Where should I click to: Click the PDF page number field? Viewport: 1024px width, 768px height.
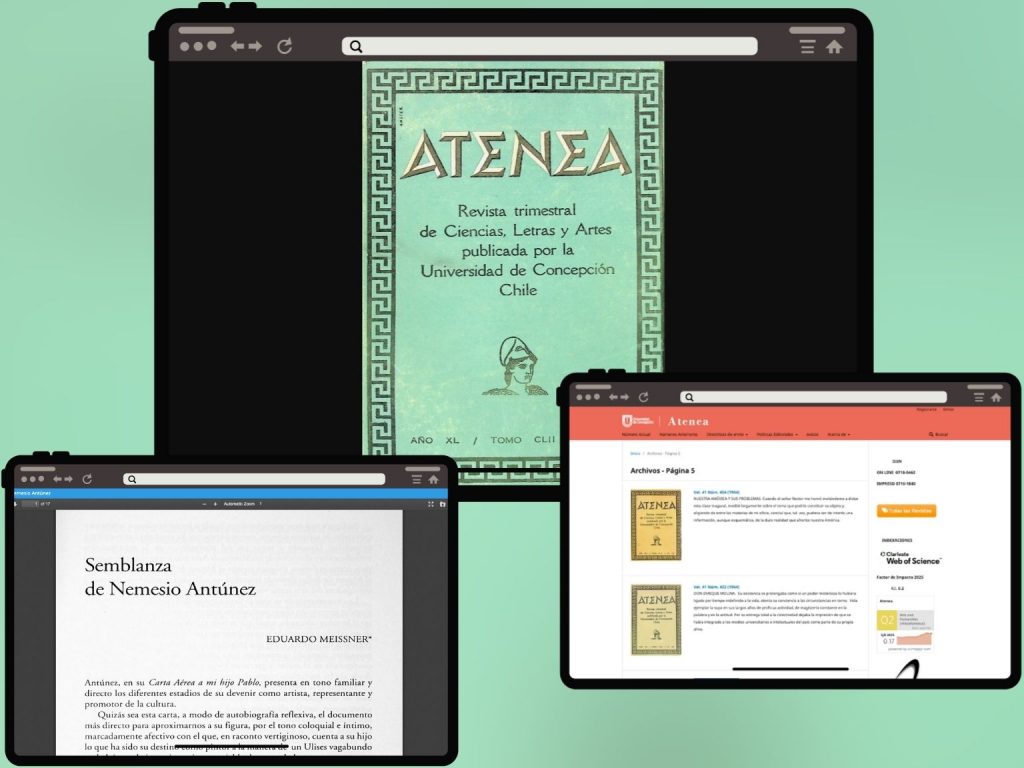(x=30, y=504)
